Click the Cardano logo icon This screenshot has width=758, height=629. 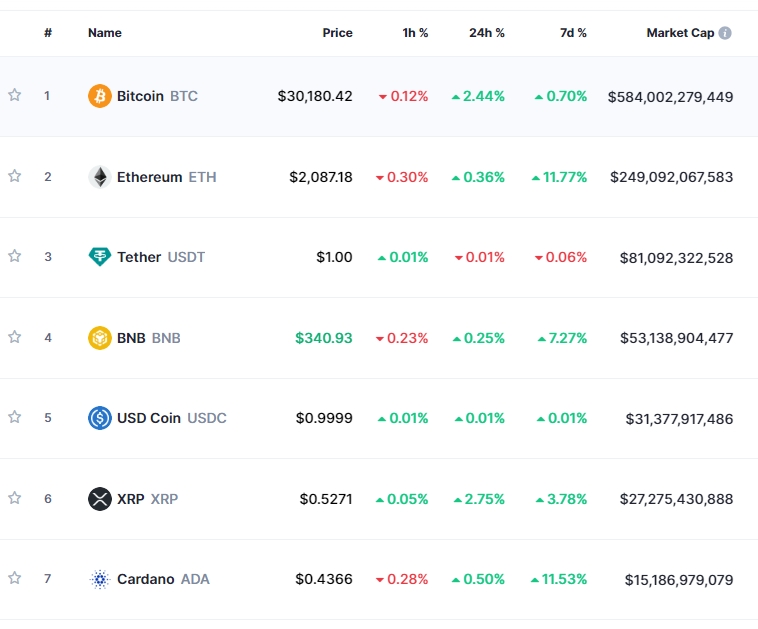coord(100,579)
